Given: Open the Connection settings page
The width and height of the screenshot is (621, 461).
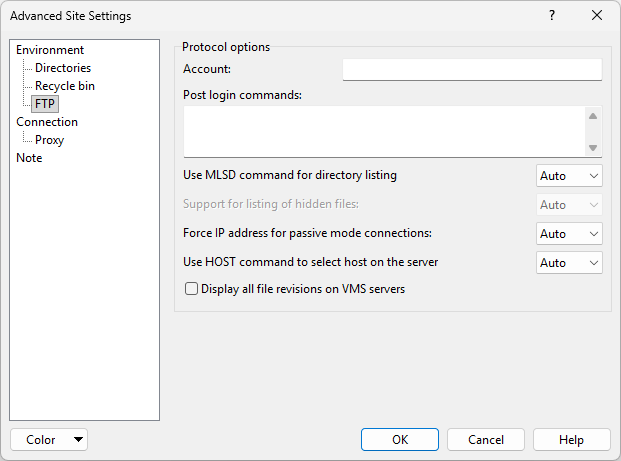Looking at the screenshot, I should 47,122.
